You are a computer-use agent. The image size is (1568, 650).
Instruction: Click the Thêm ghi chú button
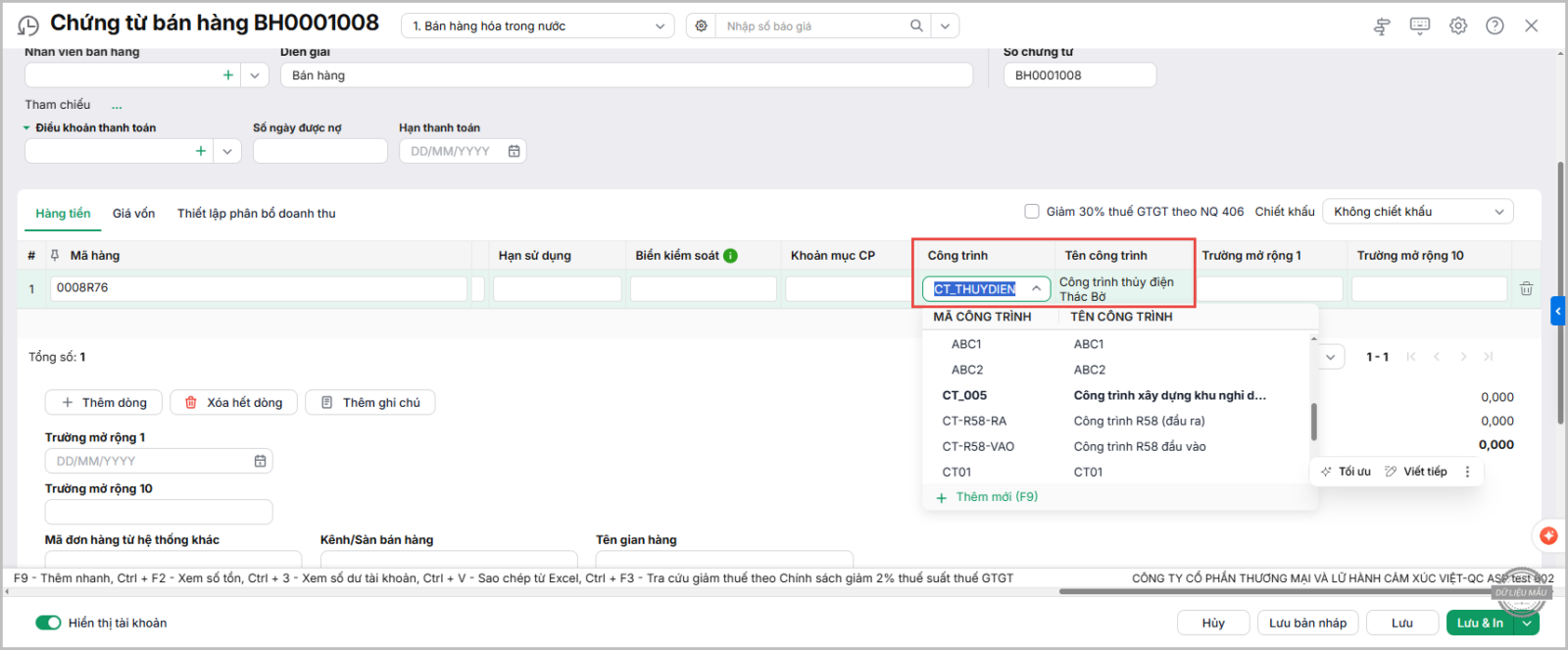(370, 402)
